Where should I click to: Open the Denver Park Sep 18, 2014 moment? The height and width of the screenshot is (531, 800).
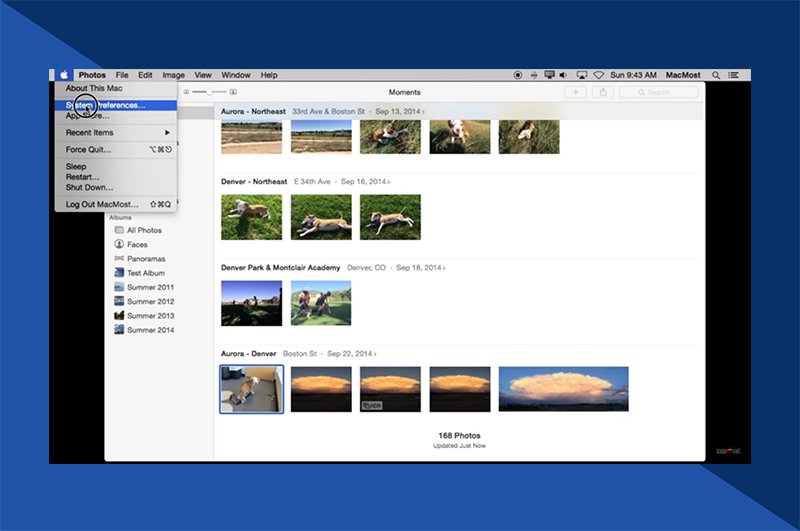[x=333, y=267]
